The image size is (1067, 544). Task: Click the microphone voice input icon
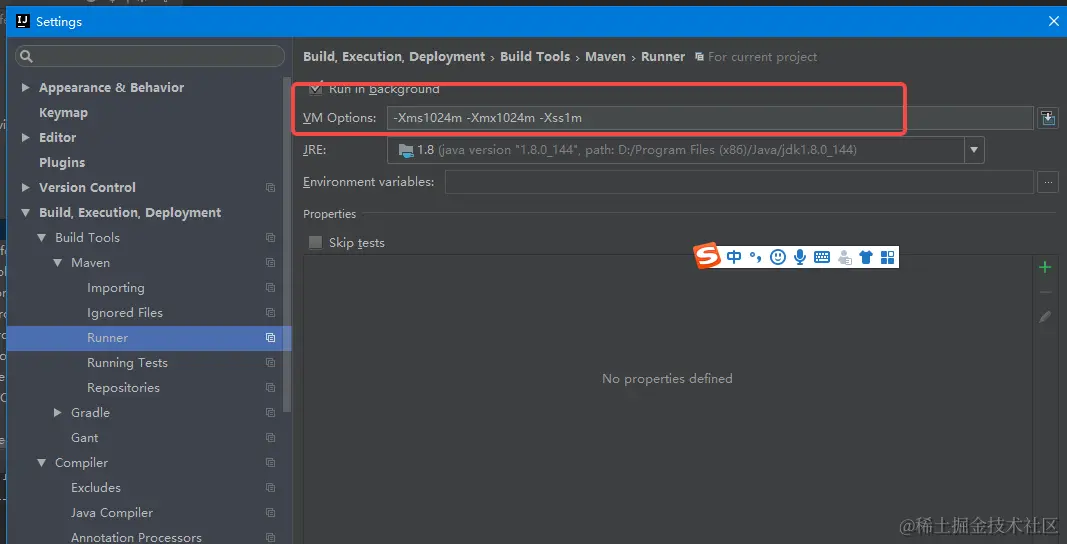(800, 257)
